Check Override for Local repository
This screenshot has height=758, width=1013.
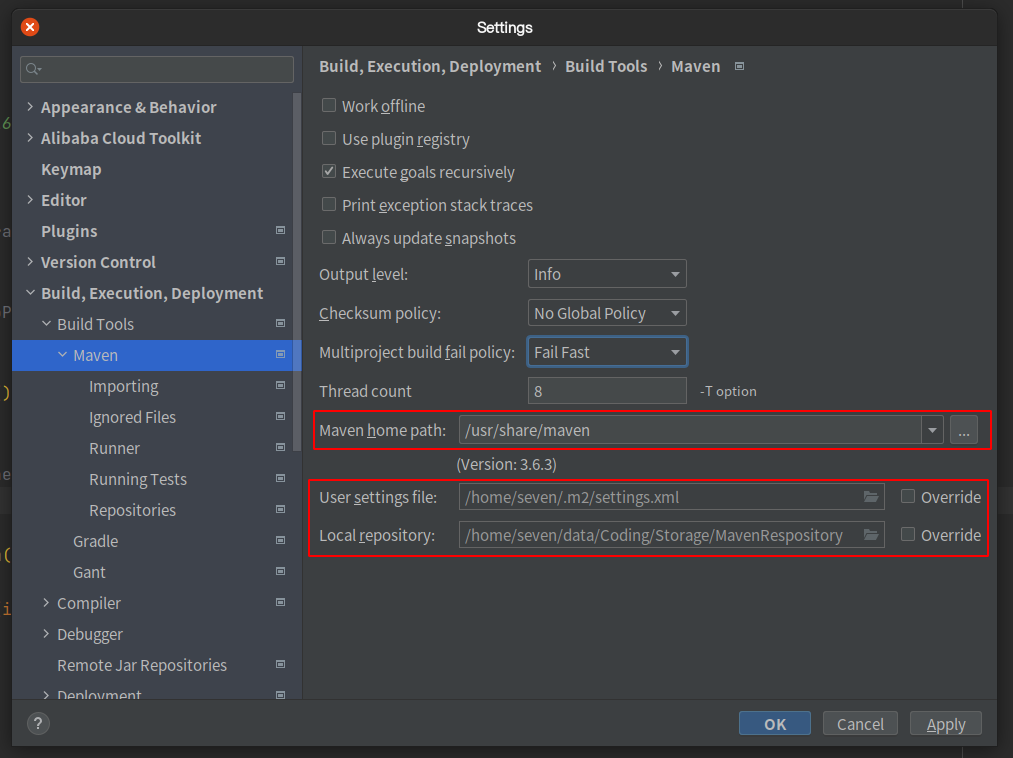[908, 534]
